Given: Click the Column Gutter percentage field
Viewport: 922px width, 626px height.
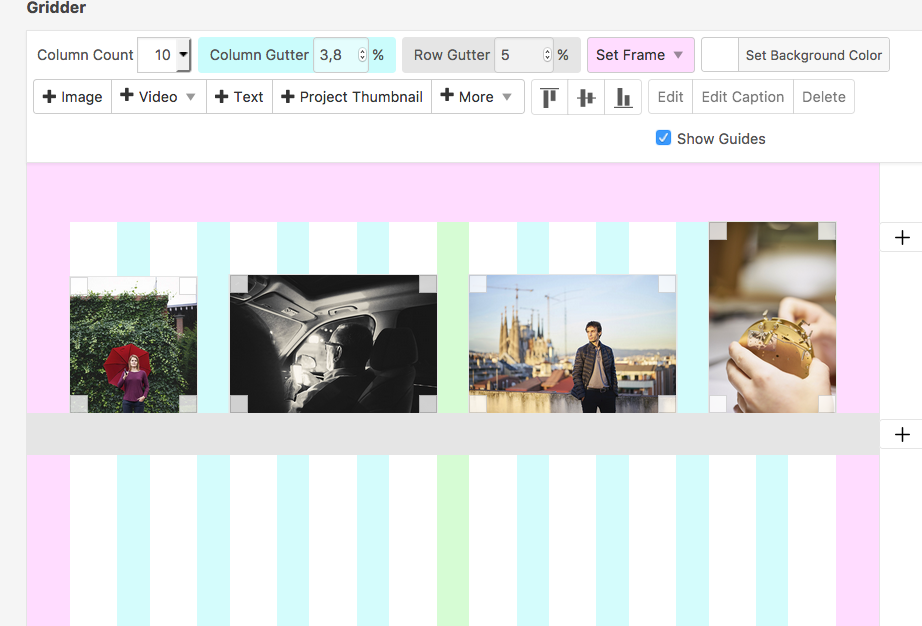Looking at the screenshot, I should click(335, 55).
